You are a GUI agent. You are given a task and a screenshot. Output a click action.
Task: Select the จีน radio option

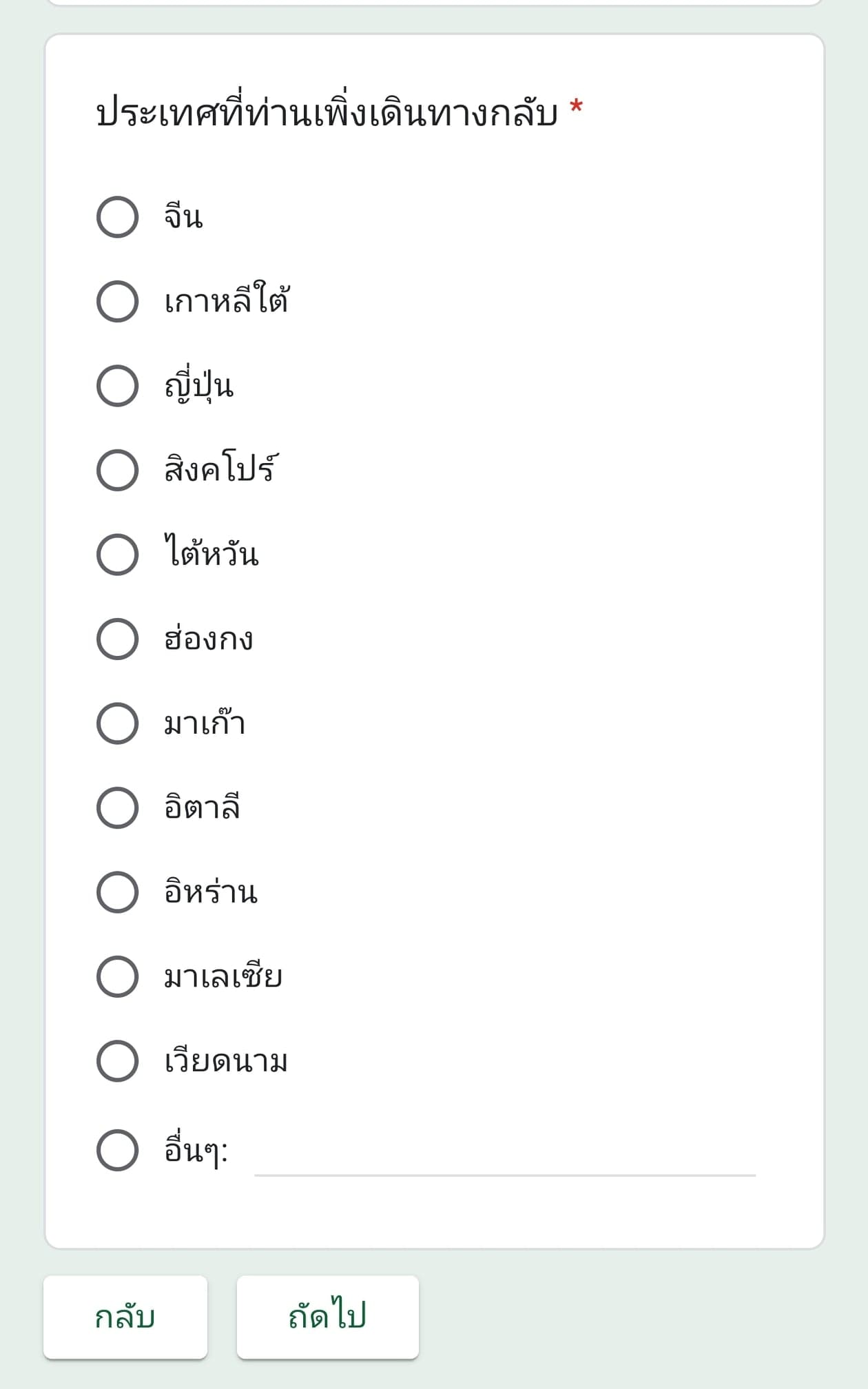tap(118, 217)
